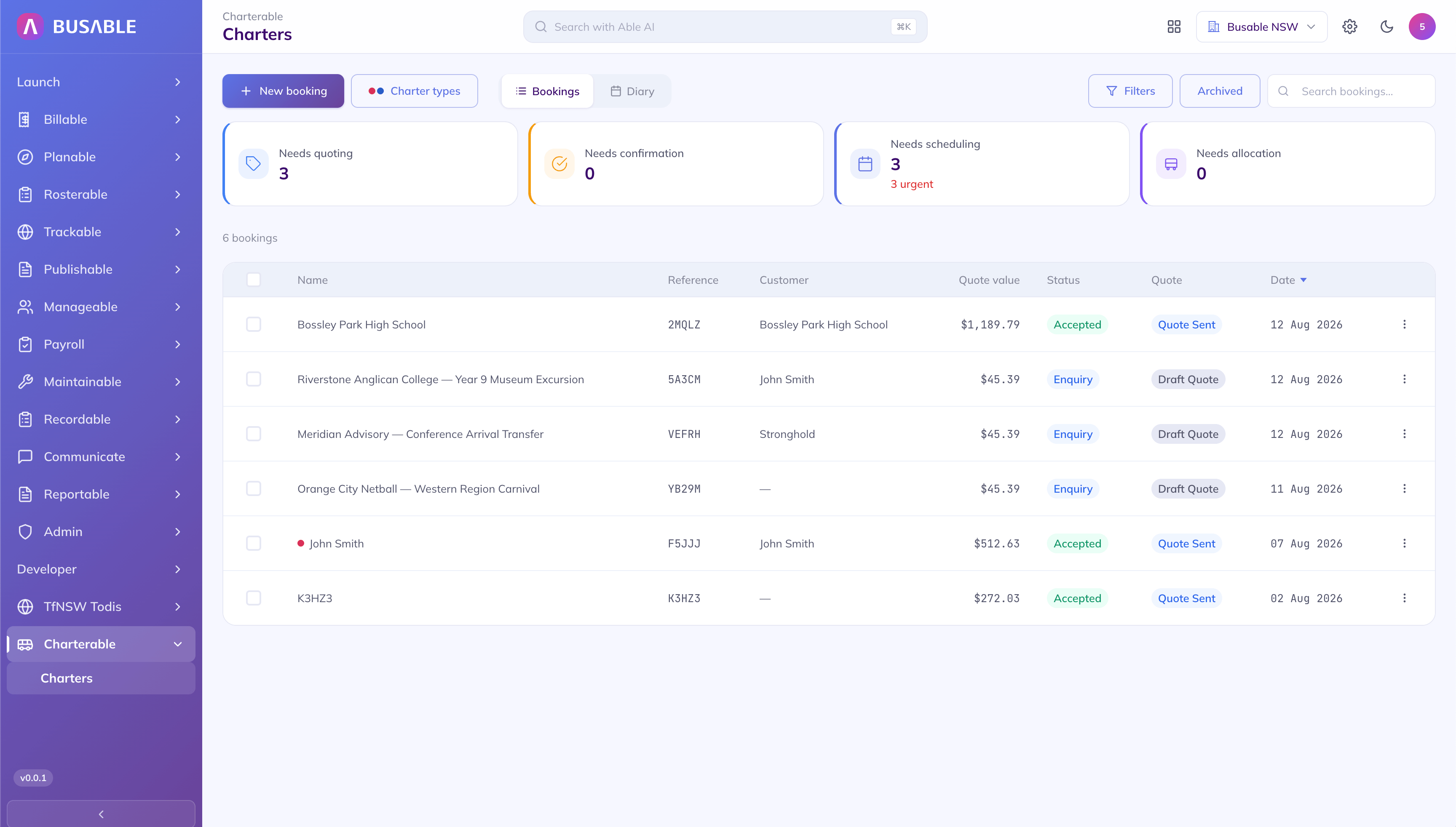Image resolution: width=1456 pixels, height=827 pixels.
Task: Click the Needs allocation bus icon
Action: point(1171,164)
